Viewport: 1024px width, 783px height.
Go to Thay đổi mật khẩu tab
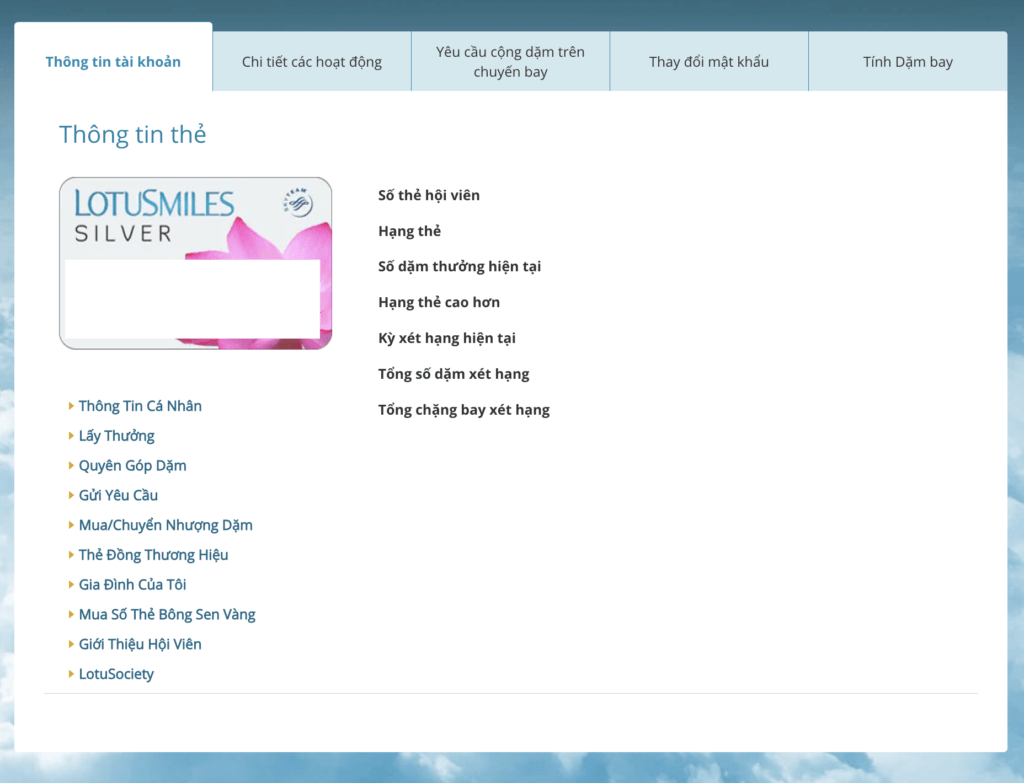(x=709, y=61)
